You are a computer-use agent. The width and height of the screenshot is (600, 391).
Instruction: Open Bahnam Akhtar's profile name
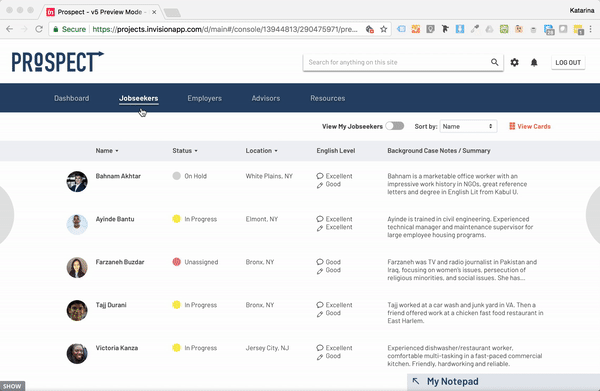[118, 176]
